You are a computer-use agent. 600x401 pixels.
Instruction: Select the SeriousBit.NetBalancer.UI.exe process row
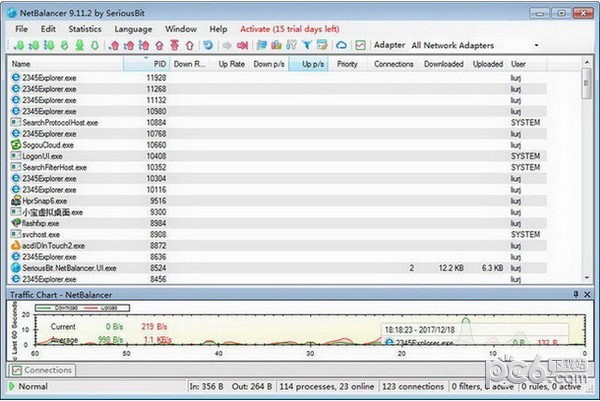click(x=278, y=268)
